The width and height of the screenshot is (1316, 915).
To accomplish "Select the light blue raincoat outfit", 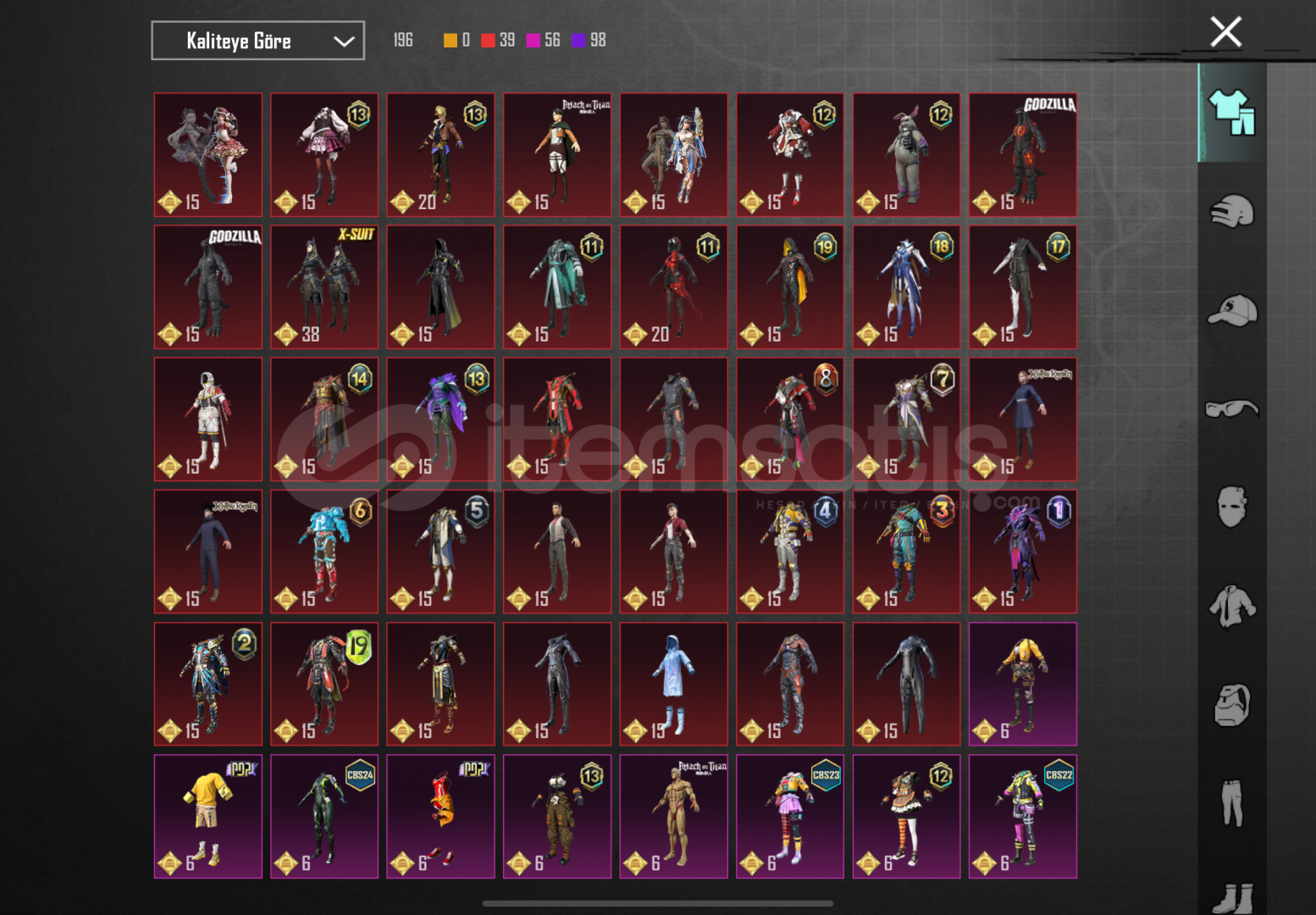I will 674,684.
